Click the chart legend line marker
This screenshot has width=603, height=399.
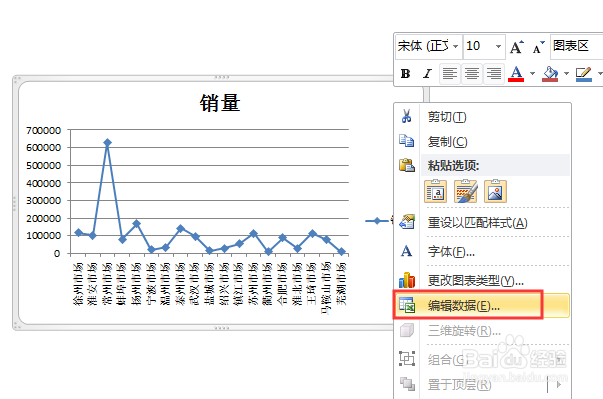tap(377, 221)
